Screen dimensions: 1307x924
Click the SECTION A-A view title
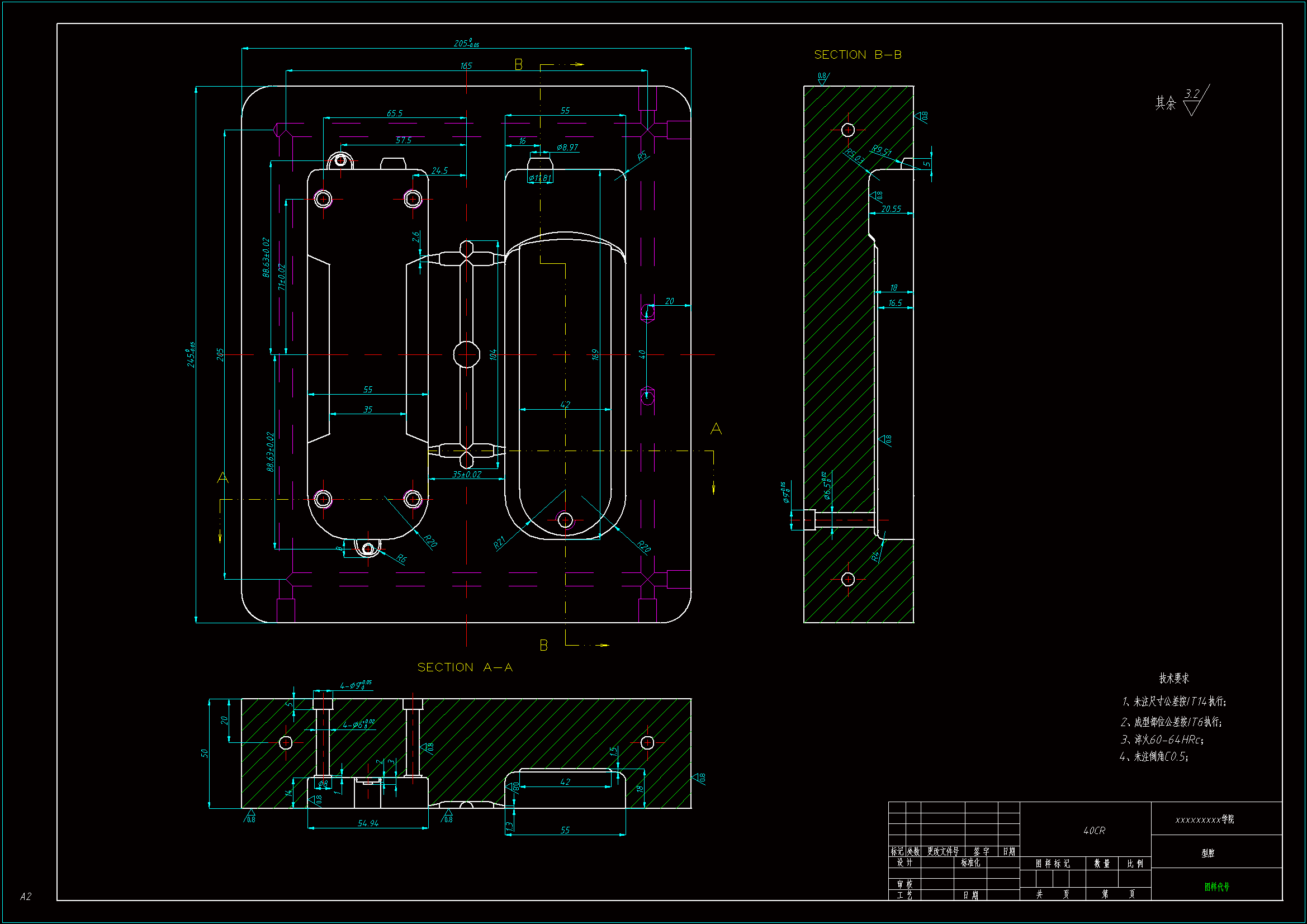(465, 667)
